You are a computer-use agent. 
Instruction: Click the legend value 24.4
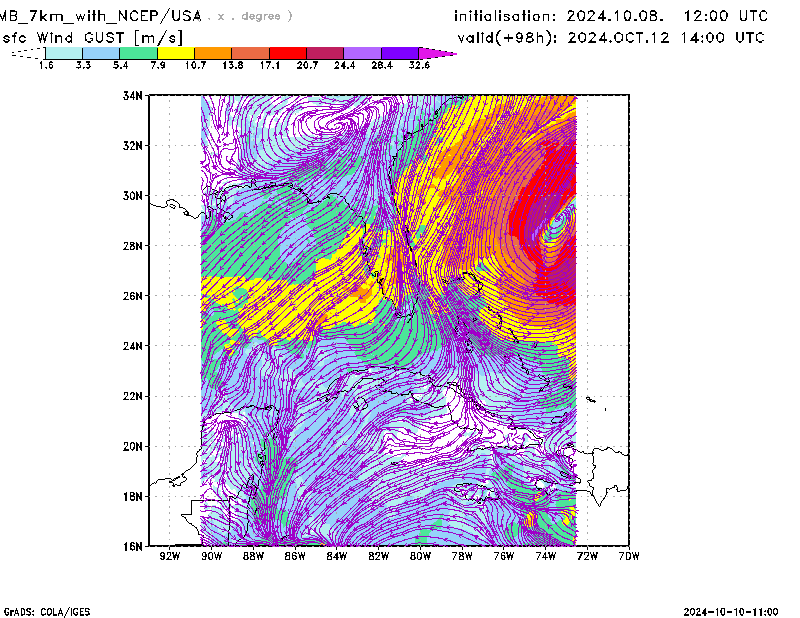coord(344,65)
